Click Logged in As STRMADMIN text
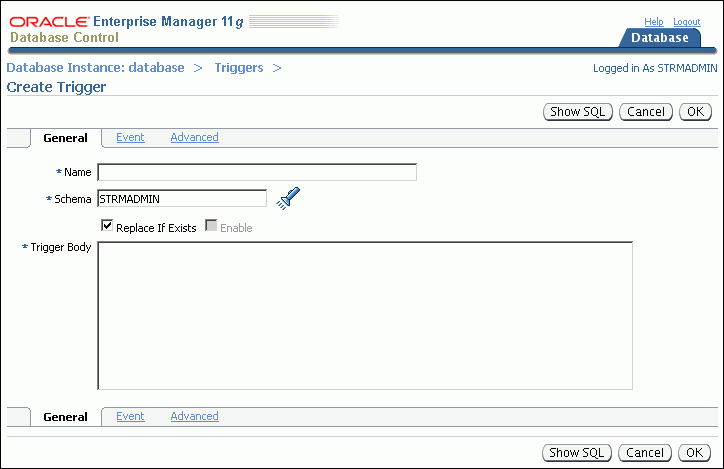724x469 pixels. [655, 68]
